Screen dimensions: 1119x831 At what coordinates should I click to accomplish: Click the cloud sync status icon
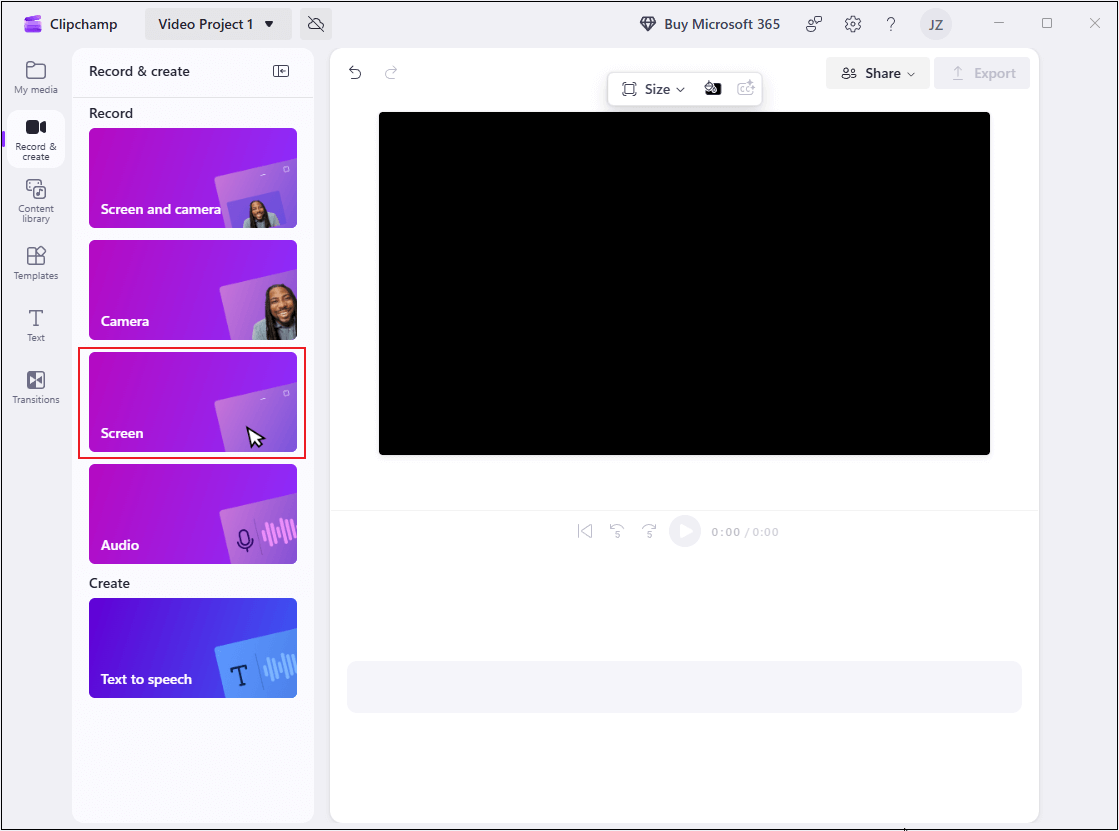[x=316, y=23]
